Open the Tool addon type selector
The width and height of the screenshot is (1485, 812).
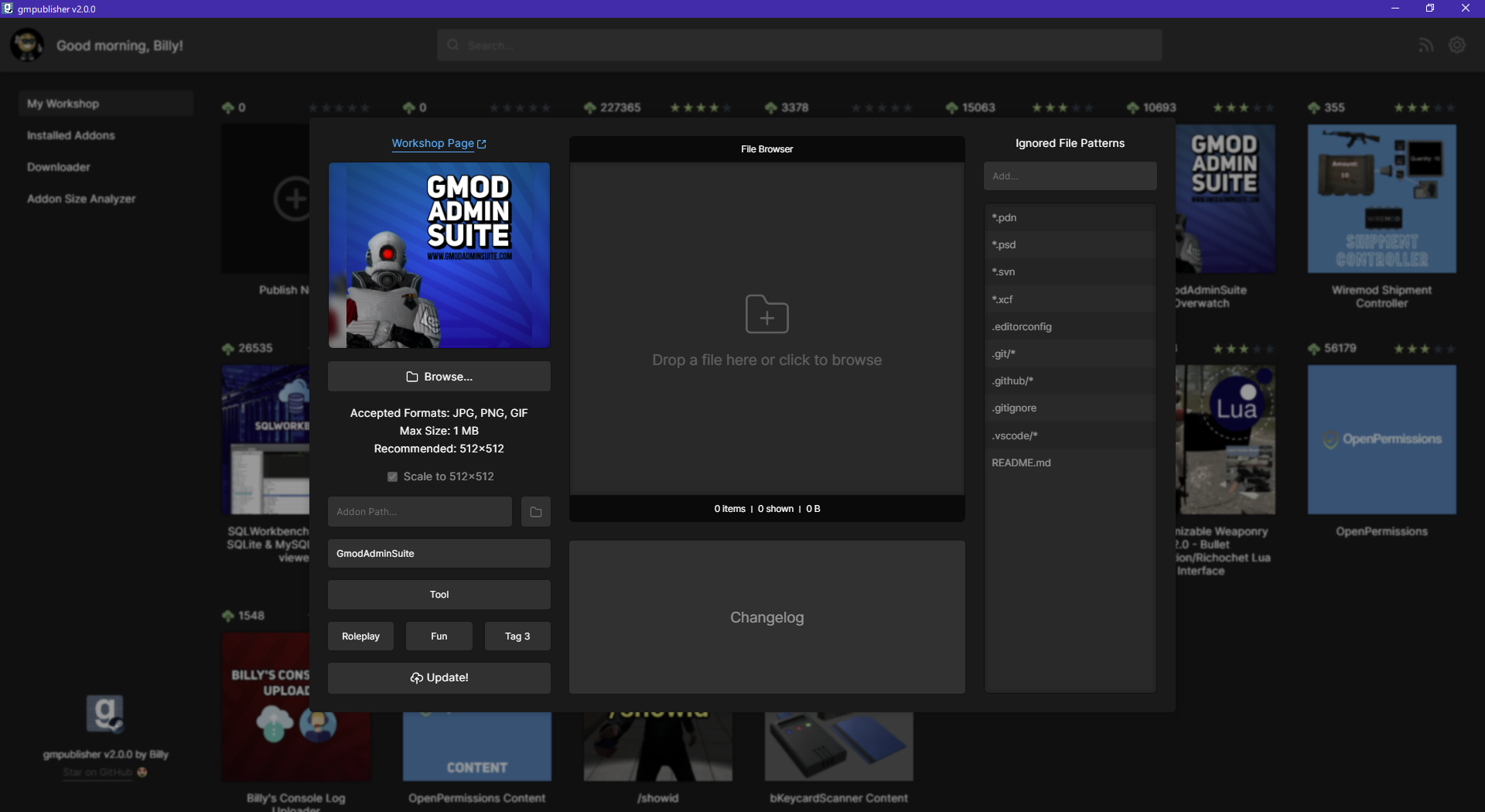pos(439,594)
